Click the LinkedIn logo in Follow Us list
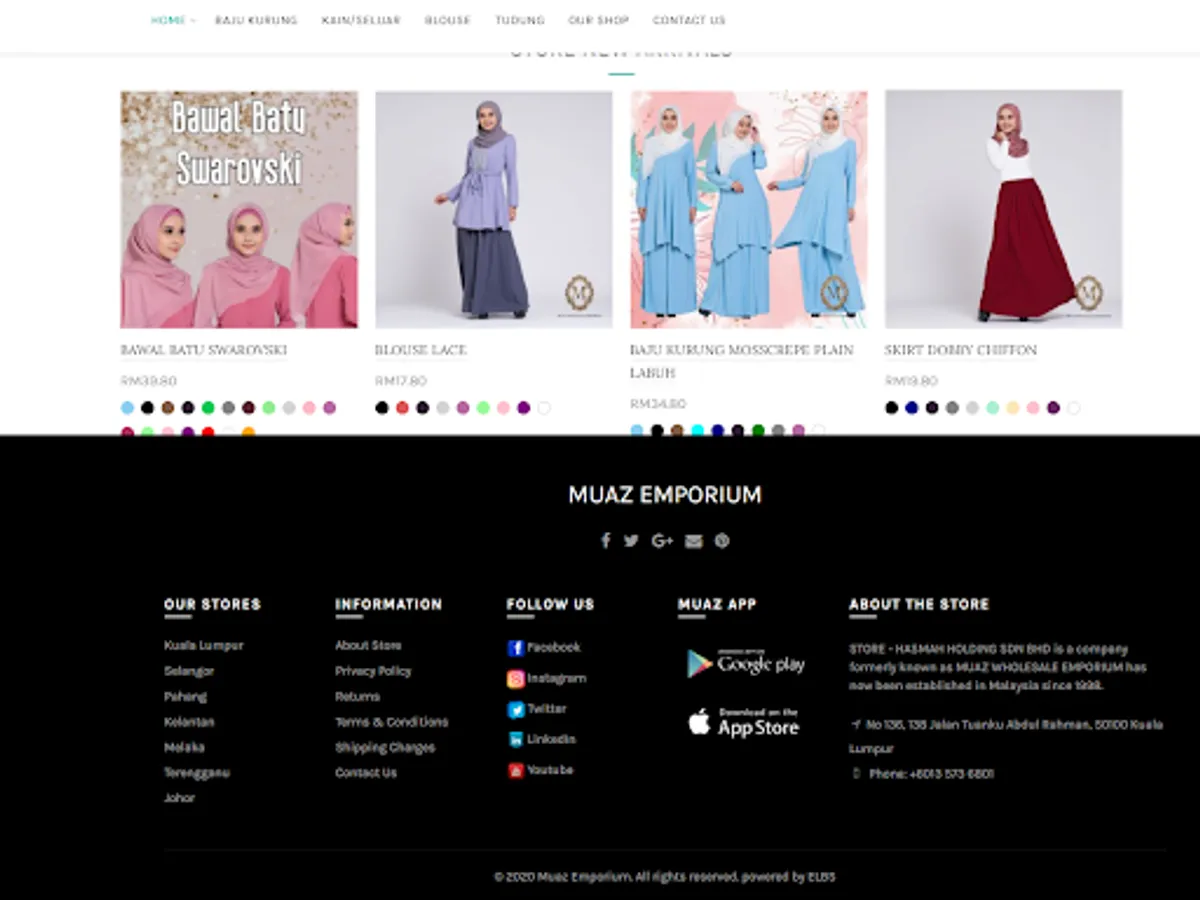 [x=516, y=740]
